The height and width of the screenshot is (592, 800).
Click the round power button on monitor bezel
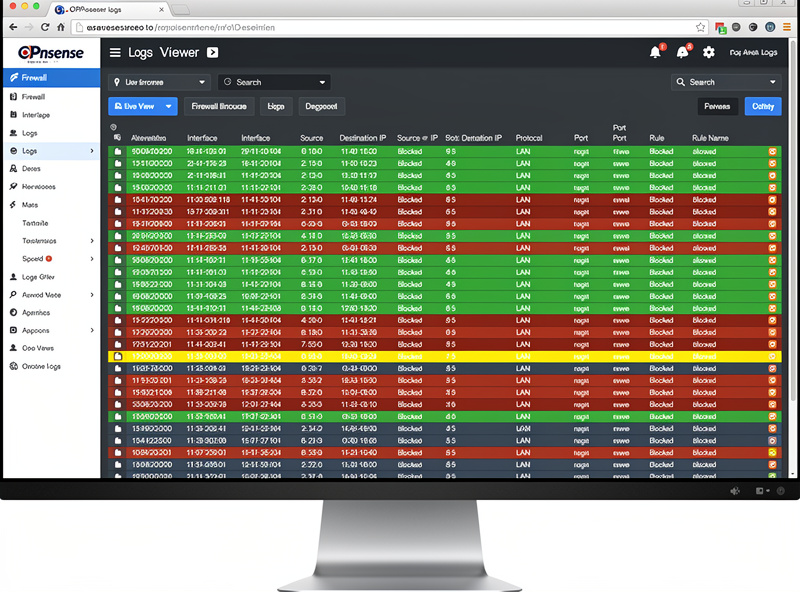[x=781, y=491]
